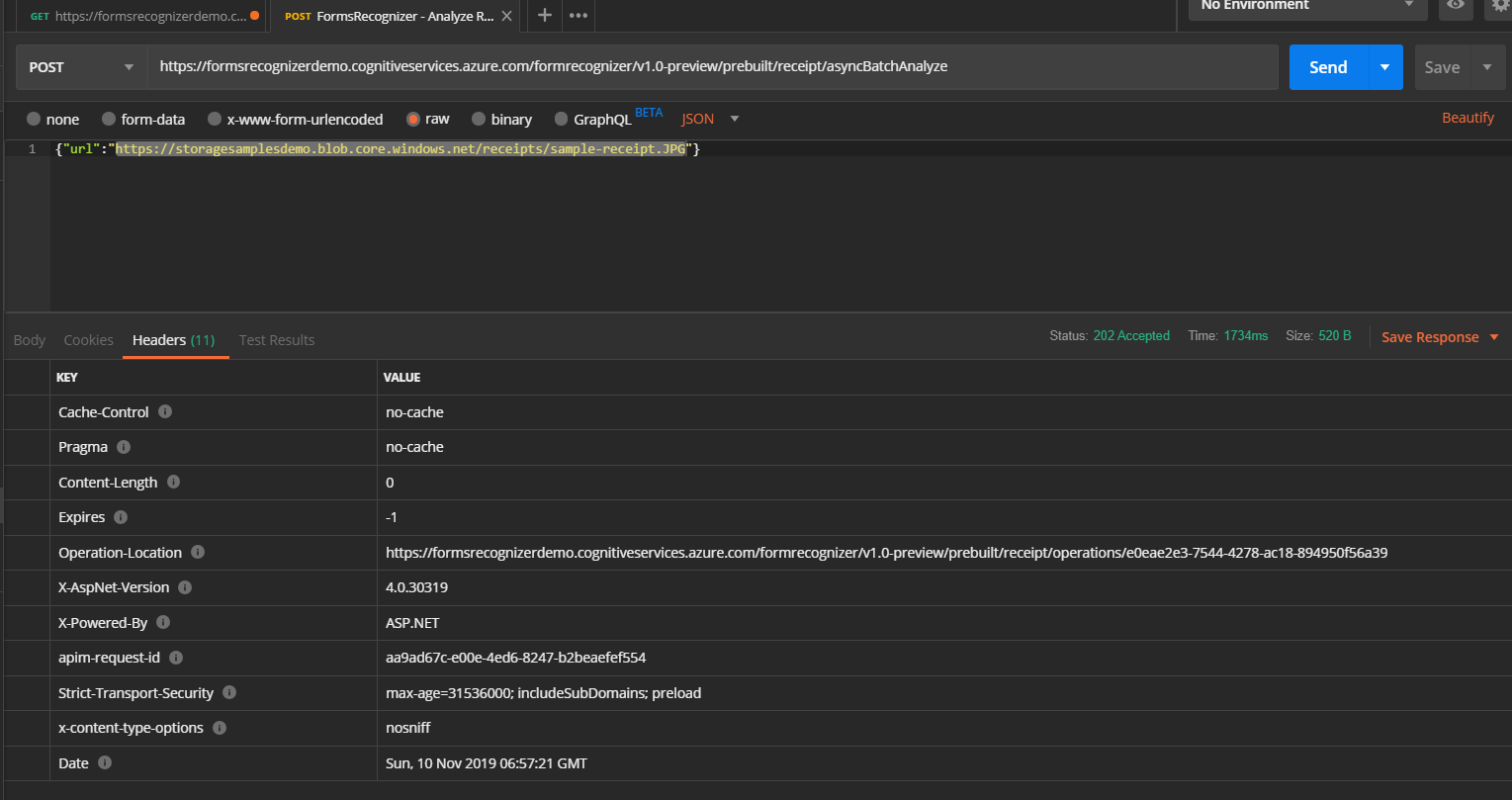Select the form-data body type
This screenshot has height=800, width=1512.
(x=109, y=119)
